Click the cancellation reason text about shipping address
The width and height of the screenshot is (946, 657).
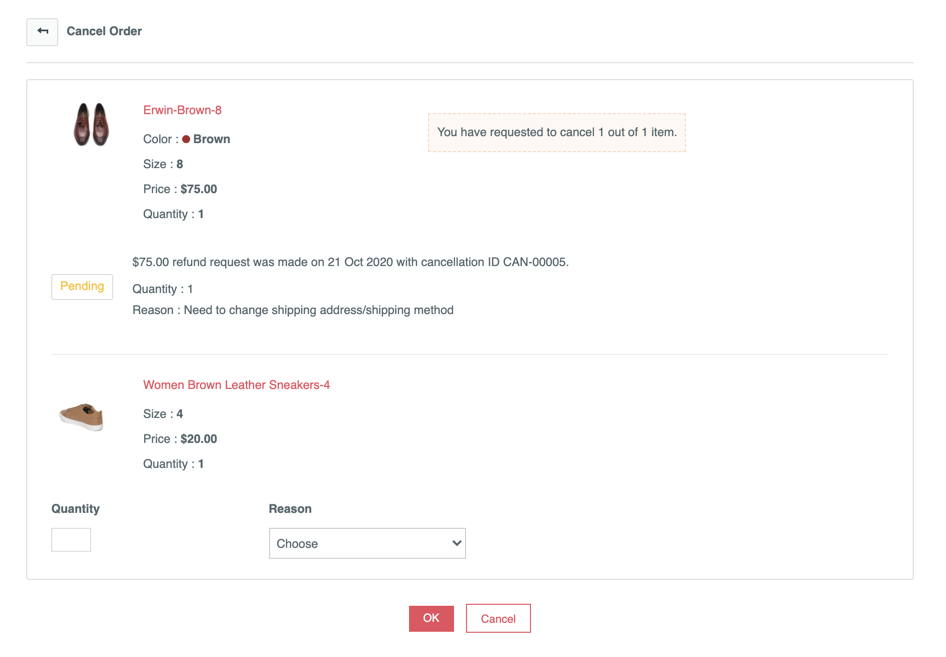pos(293,310)
